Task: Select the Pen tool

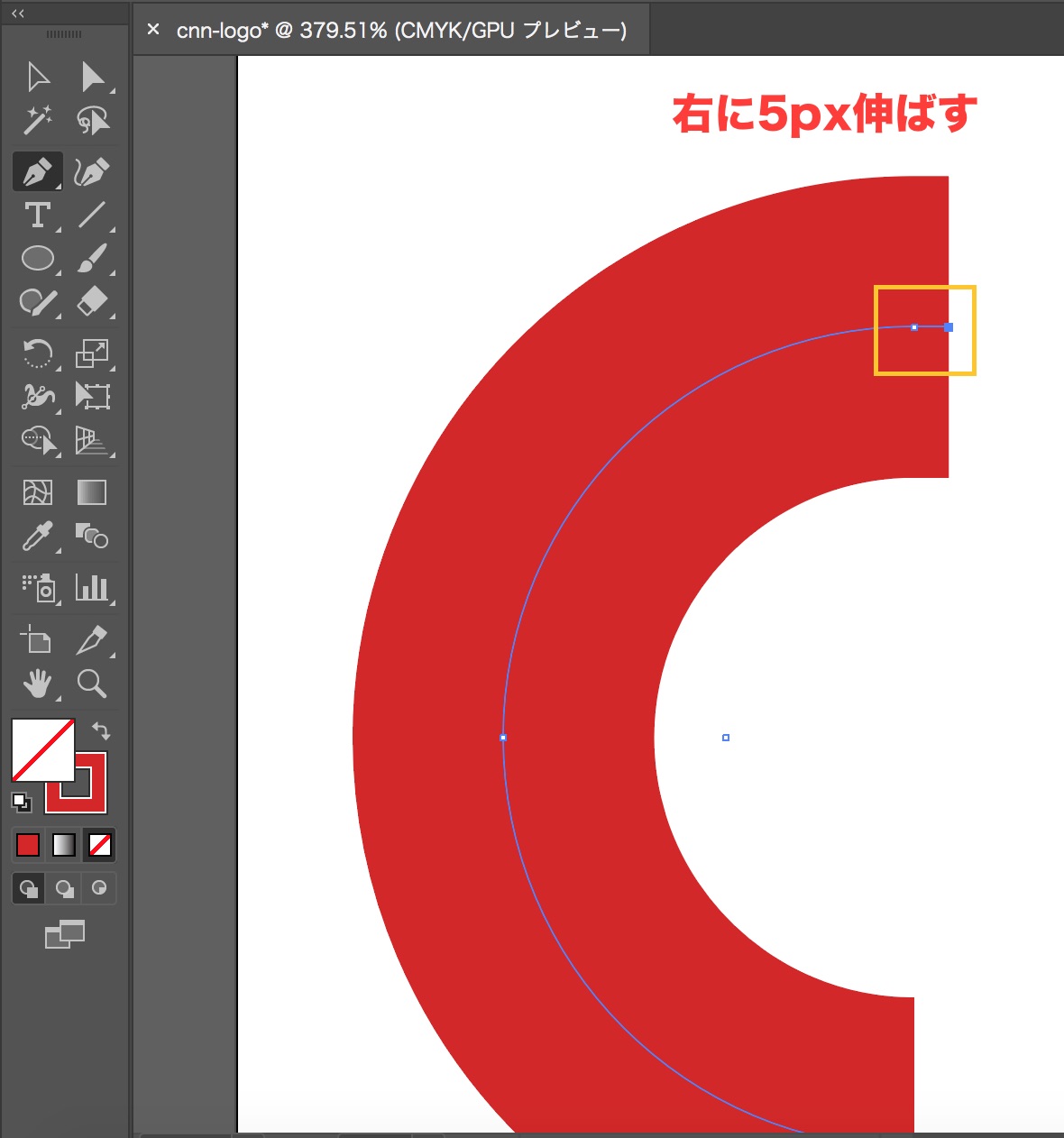Action: [38, 171]
